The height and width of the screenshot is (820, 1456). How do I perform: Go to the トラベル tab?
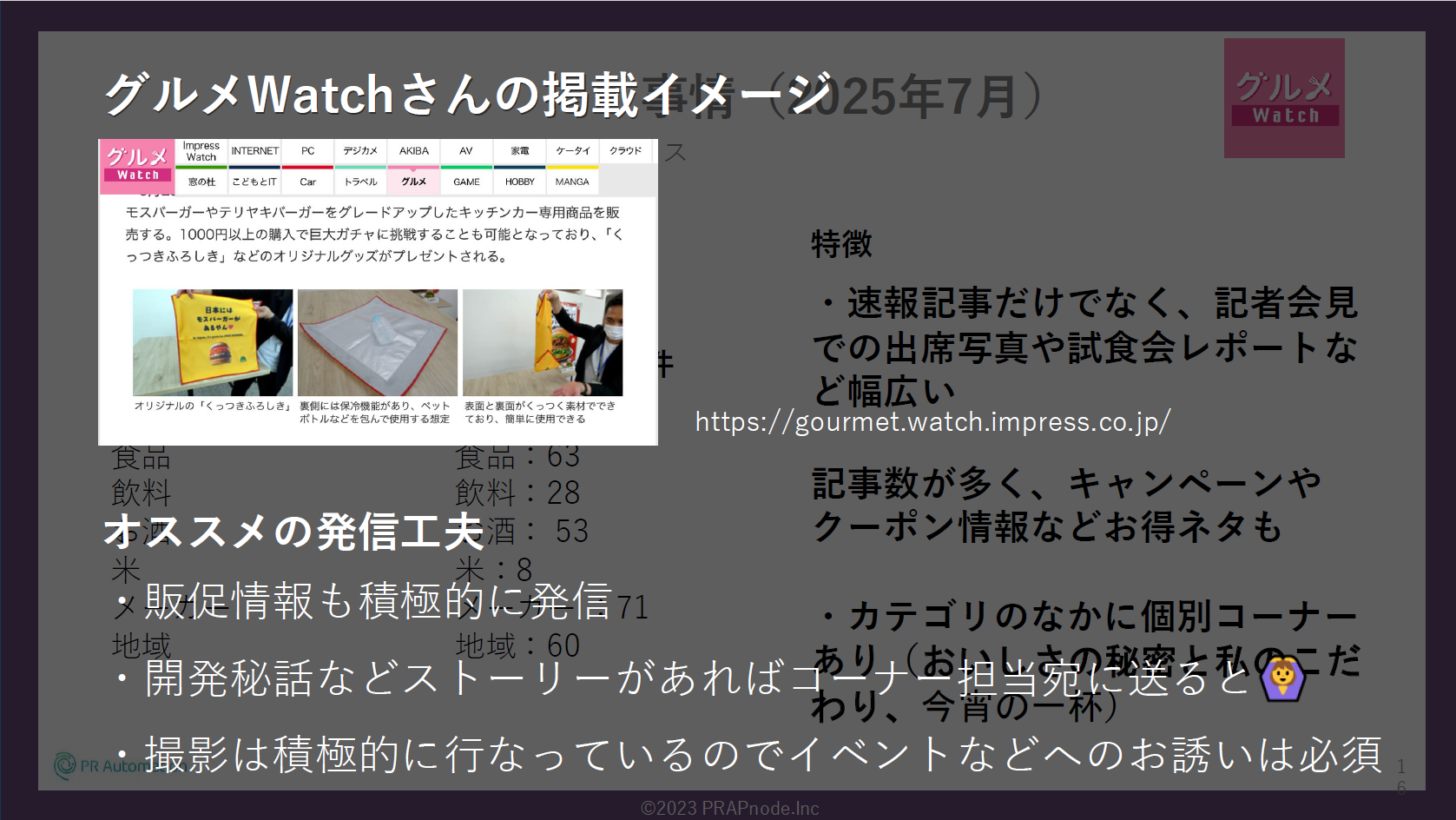point(360,182)
